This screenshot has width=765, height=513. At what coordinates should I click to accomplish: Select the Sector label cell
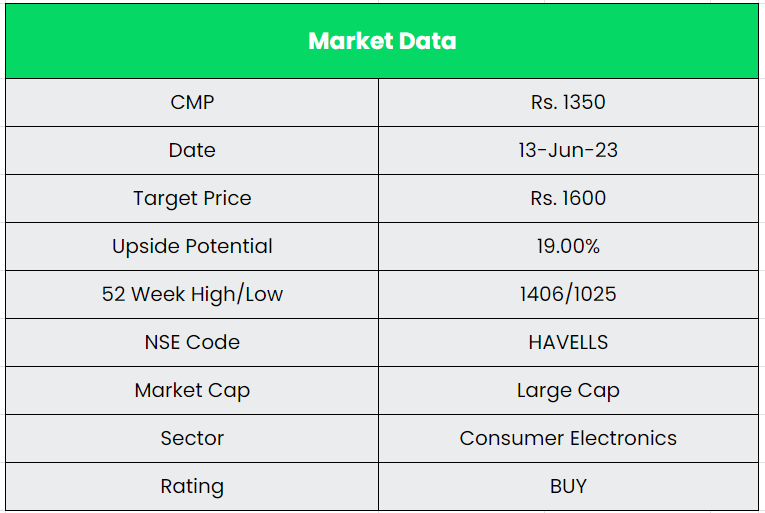[192, 438]
